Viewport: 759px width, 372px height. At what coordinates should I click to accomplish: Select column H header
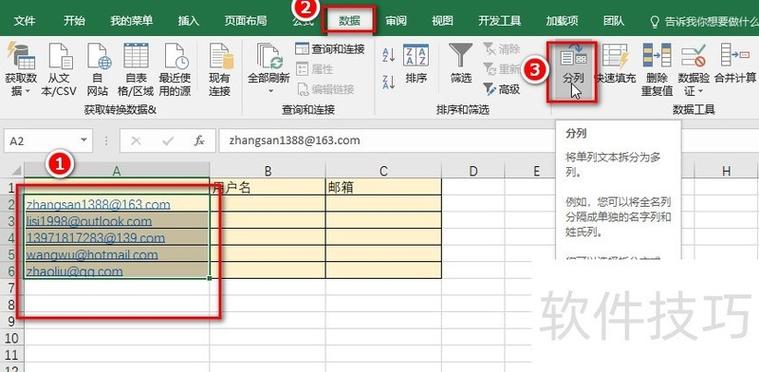click(x=726, y=170)
